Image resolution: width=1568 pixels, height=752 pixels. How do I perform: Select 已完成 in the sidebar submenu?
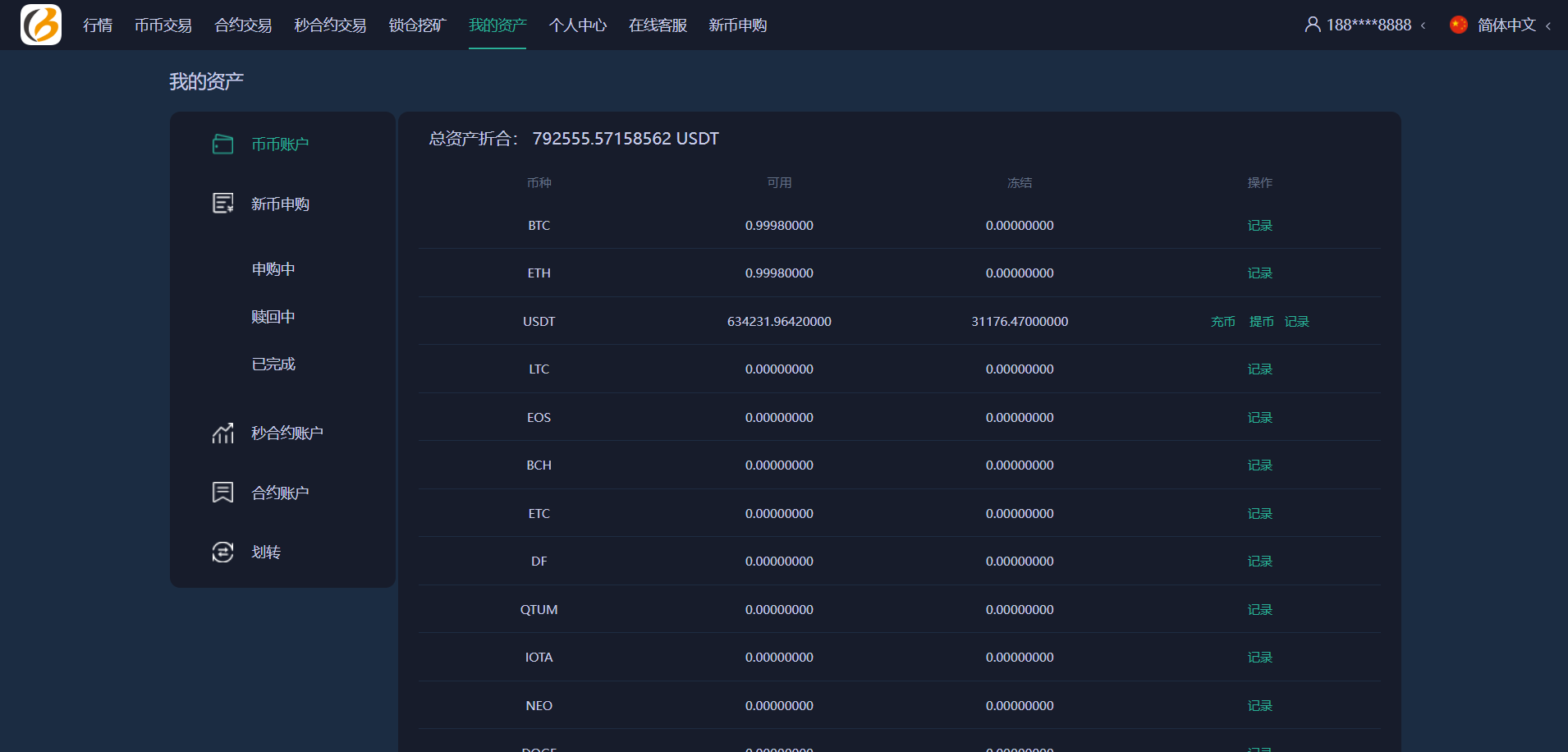click(x=273, y=365)
